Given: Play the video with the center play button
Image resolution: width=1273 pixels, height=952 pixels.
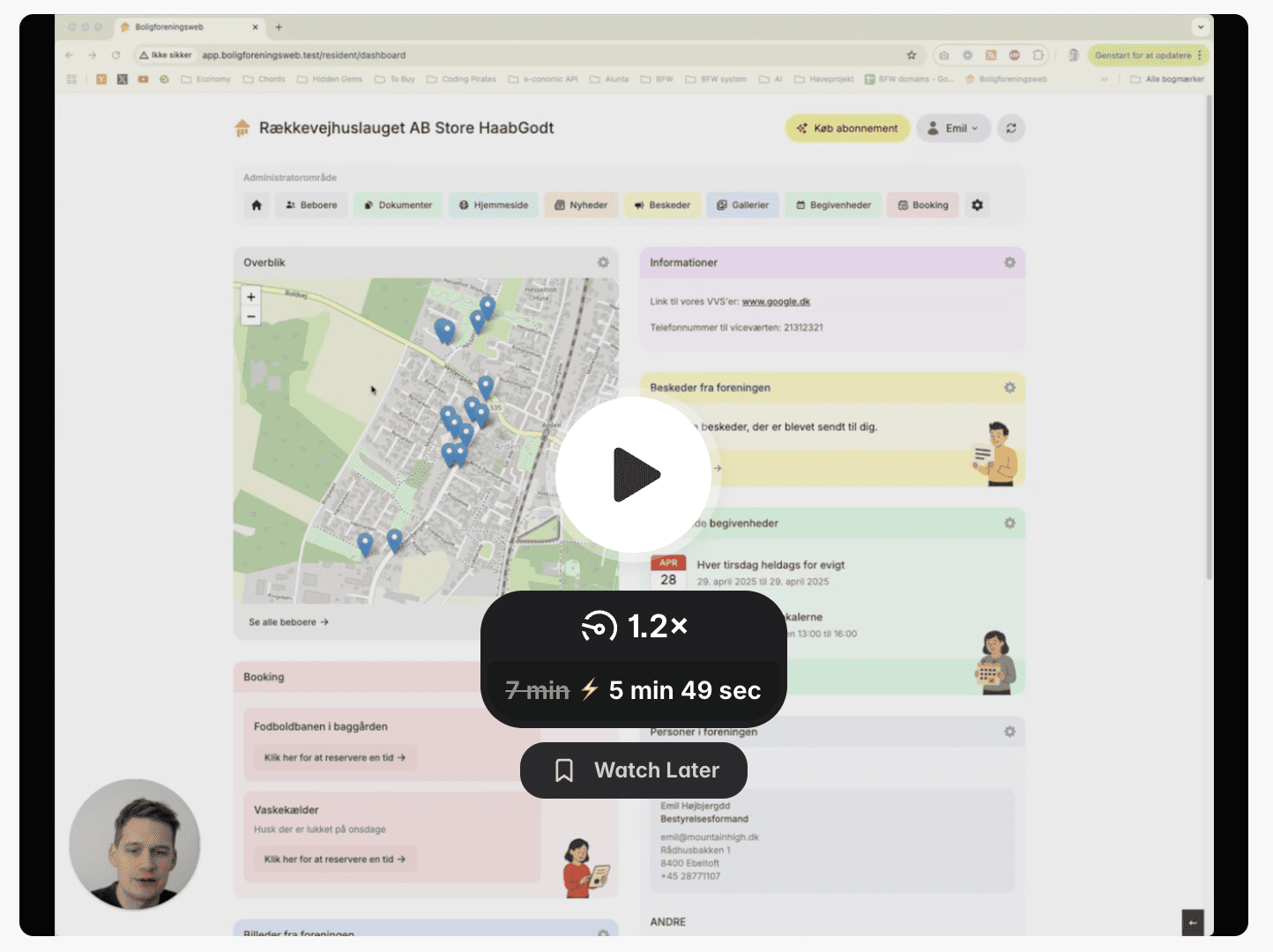Looking at the screenshot, I should coord(634,475).
